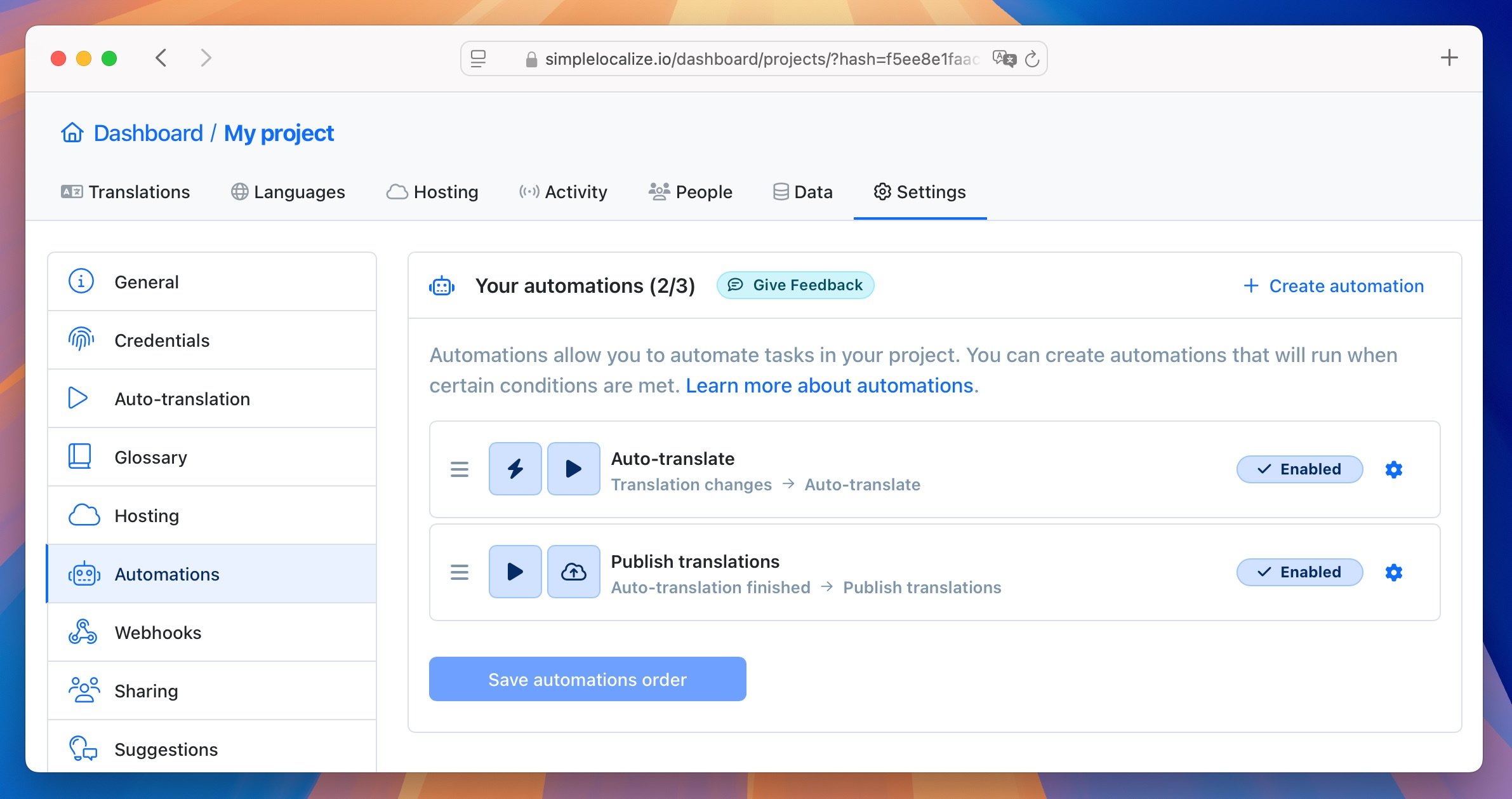Go back with the browser back arrow

pyautogui.click(x=161, y=58)
